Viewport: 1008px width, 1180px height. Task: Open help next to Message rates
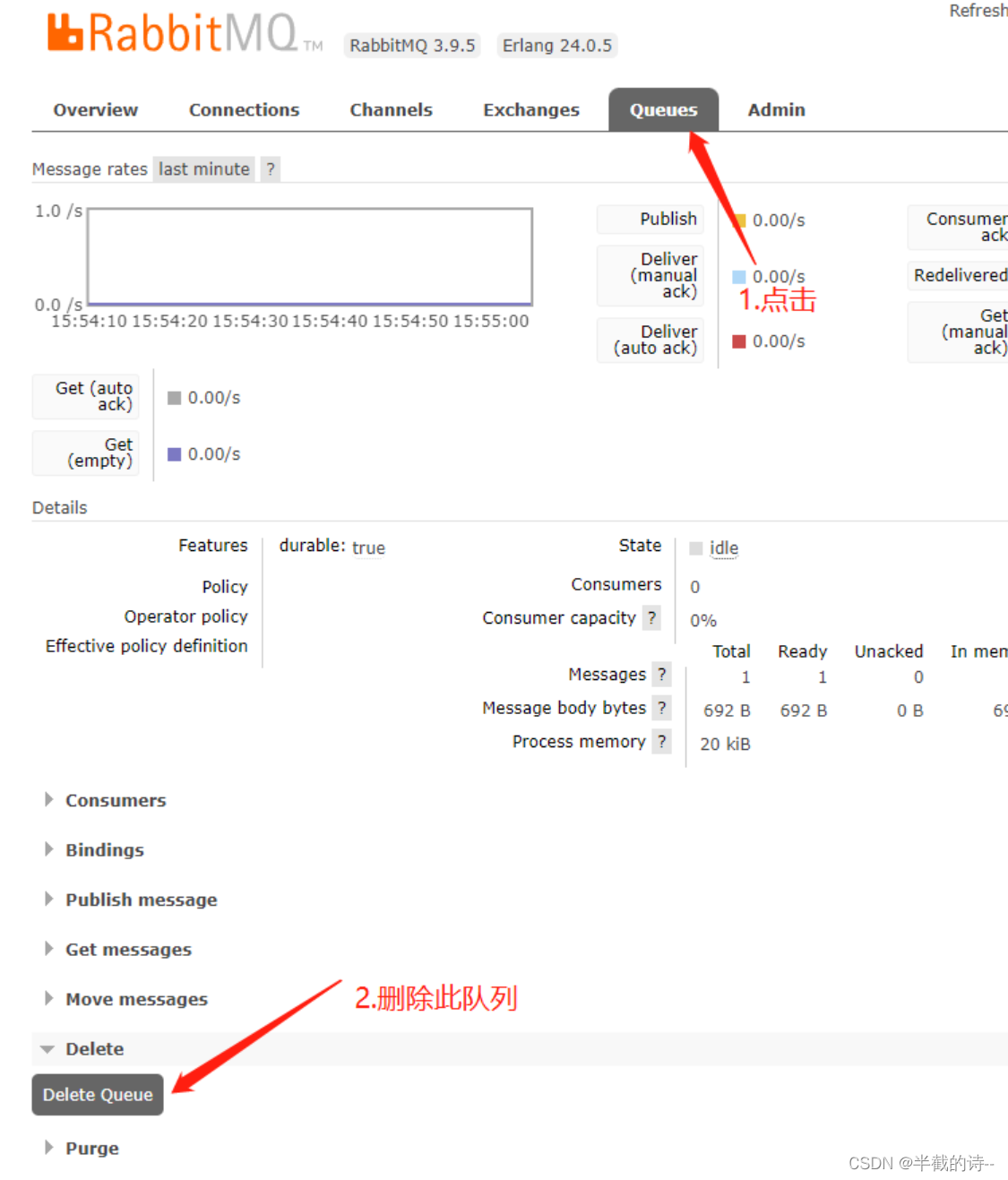(270, 168)
